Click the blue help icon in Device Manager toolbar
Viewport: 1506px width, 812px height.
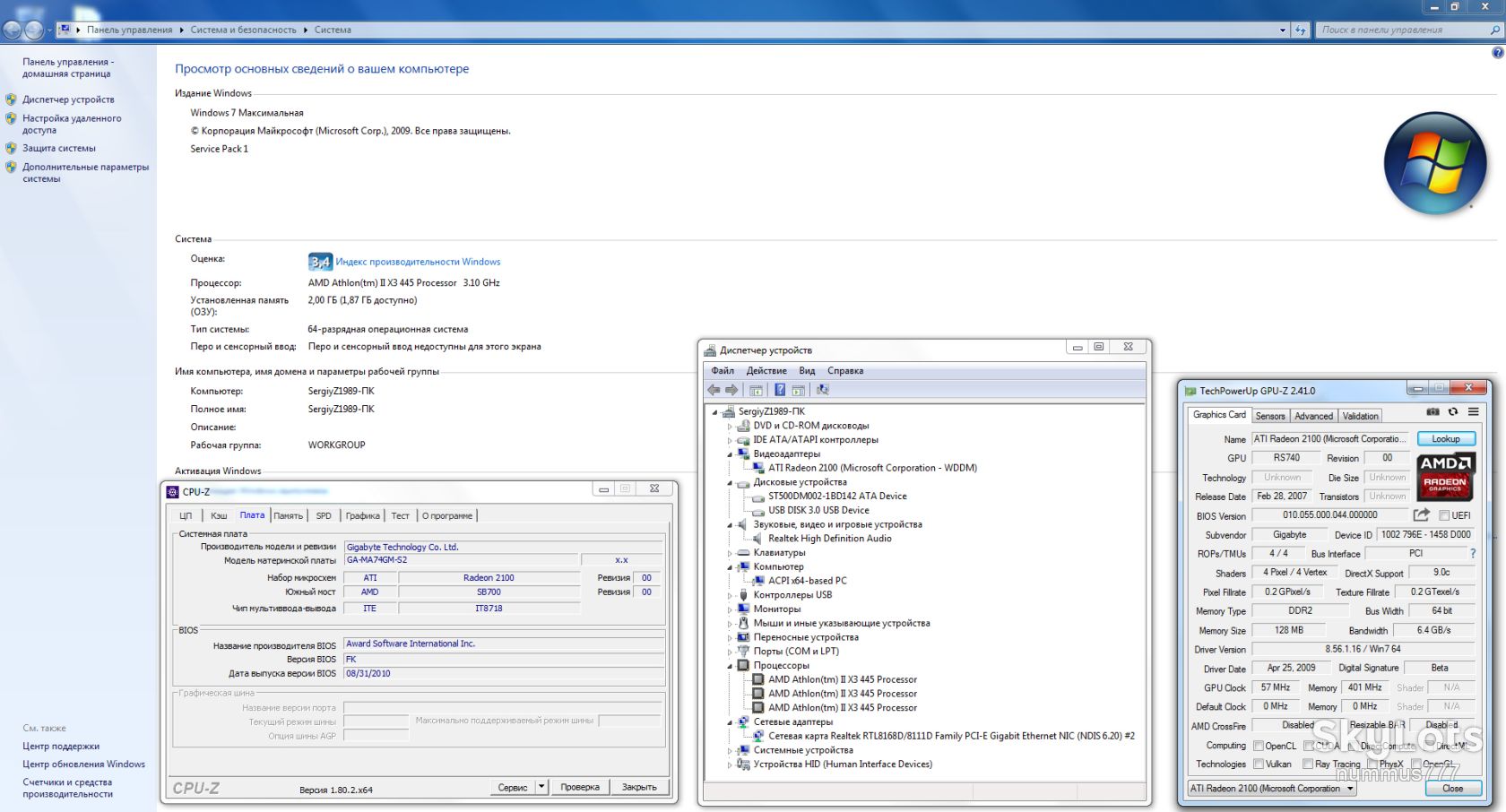780,390
